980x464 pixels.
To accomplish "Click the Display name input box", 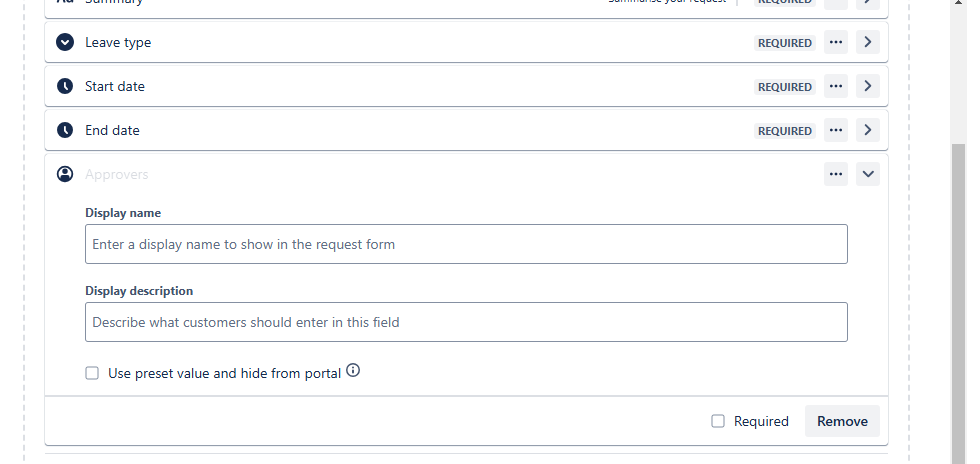I will click(466, 244).
